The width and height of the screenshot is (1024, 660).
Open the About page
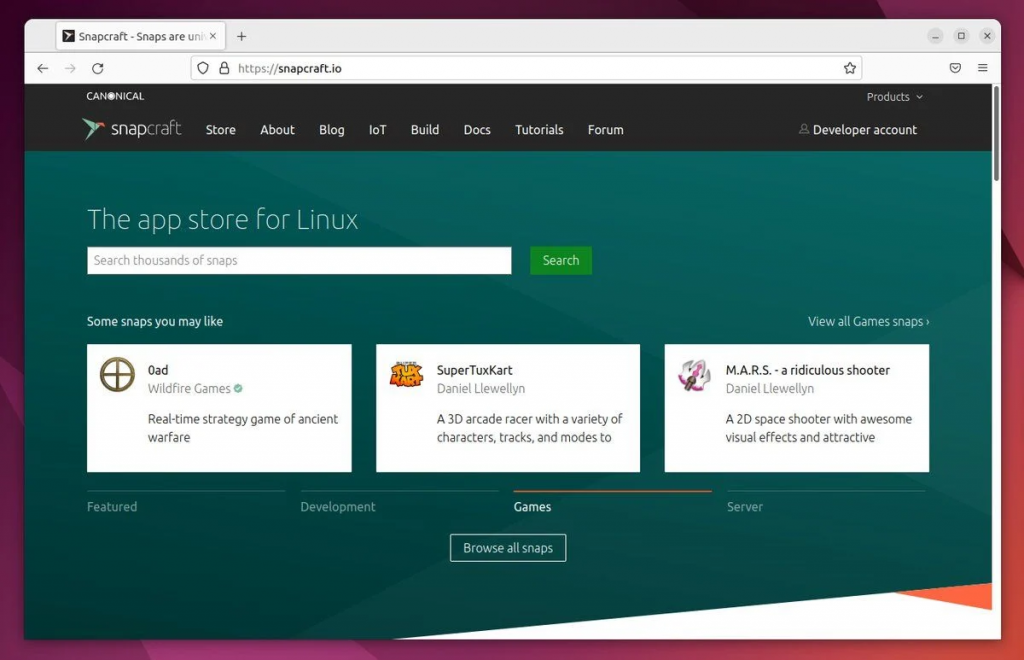278,130
